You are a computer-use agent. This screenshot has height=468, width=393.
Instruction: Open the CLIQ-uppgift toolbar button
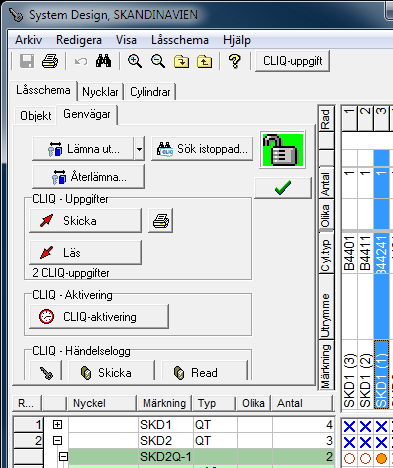click(x=292, y=61)
